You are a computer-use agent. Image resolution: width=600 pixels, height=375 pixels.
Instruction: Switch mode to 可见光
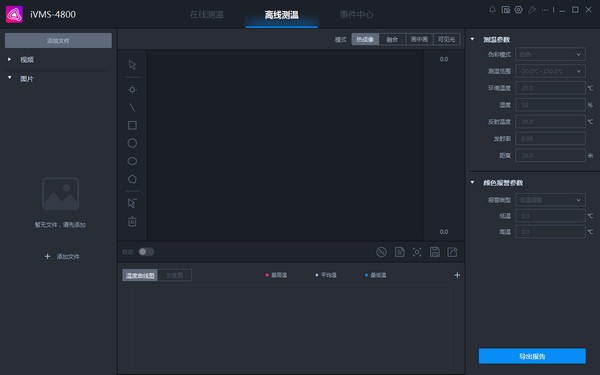[447, 39]
